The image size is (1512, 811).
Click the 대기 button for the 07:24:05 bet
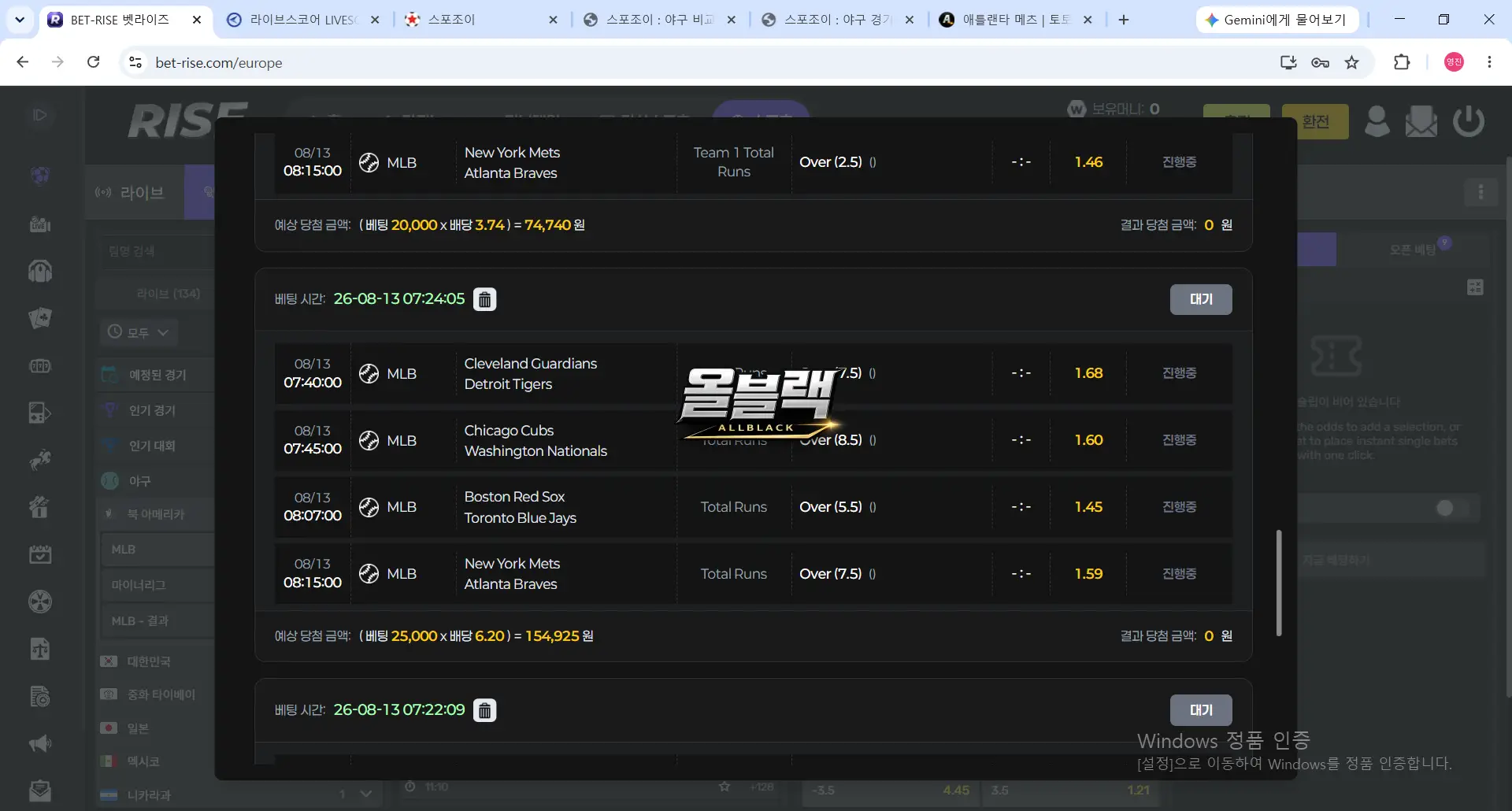(x=1201, y=299)
